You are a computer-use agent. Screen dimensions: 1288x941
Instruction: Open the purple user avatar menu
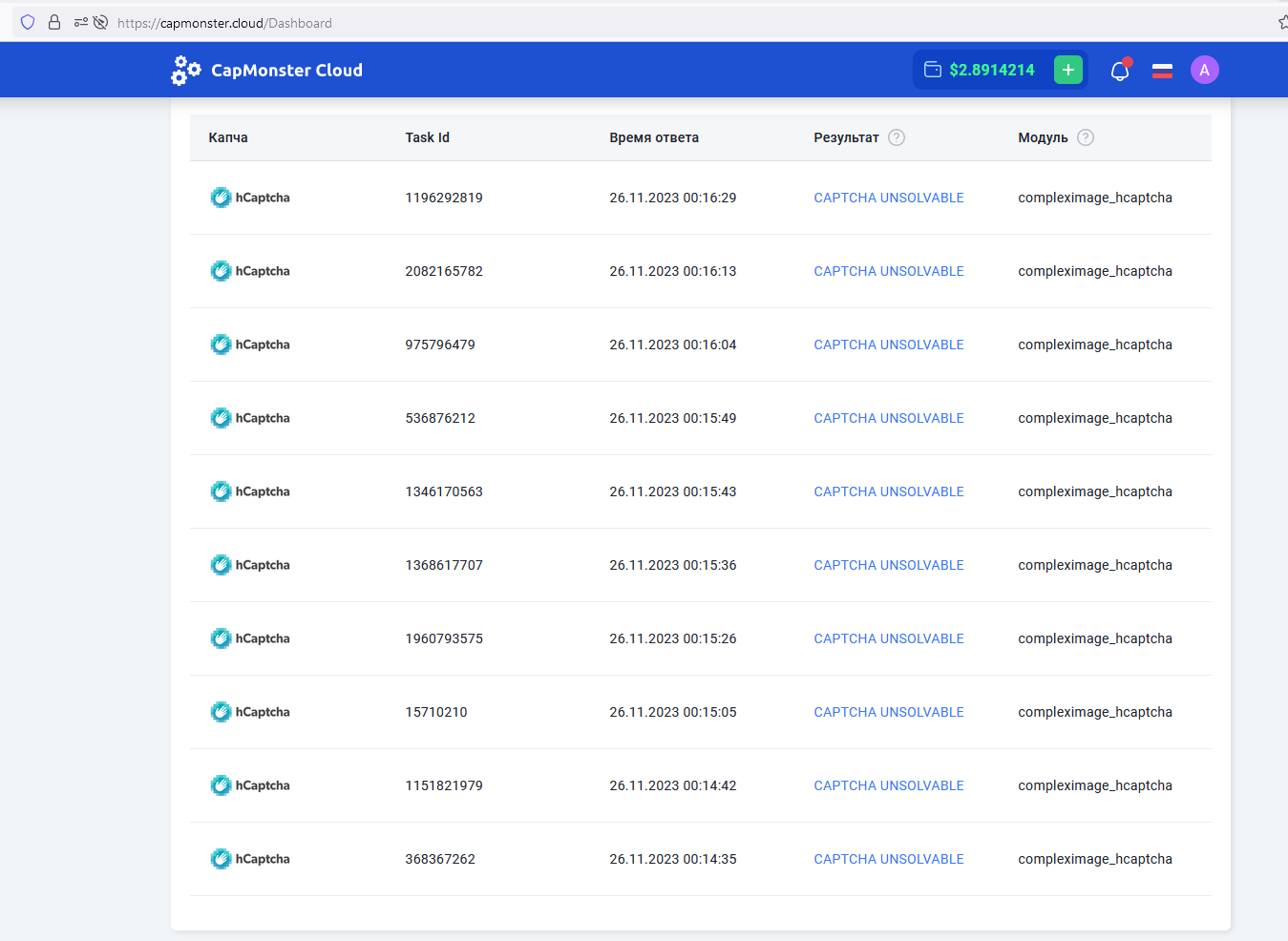click(1205, 70)
